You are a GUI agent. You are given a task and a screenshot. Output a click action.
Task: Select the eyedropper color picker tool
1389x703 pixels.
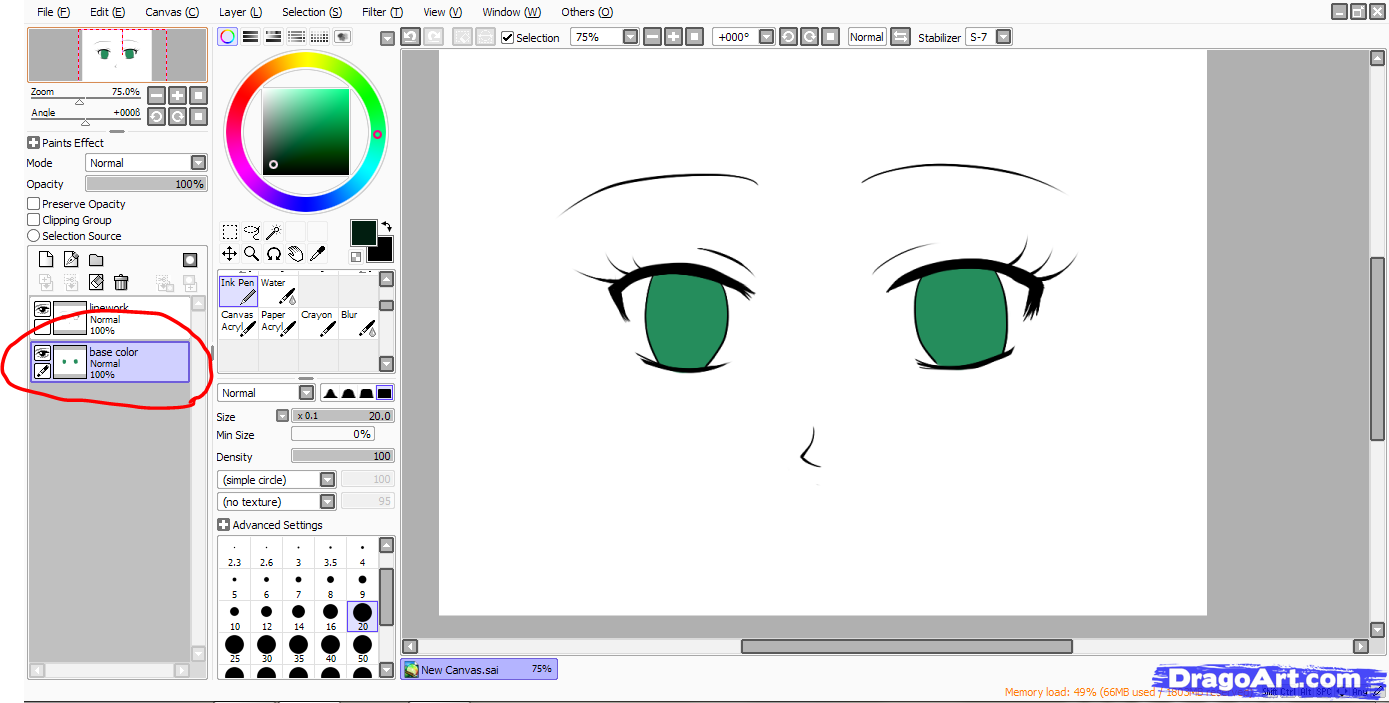pos(317,254)
